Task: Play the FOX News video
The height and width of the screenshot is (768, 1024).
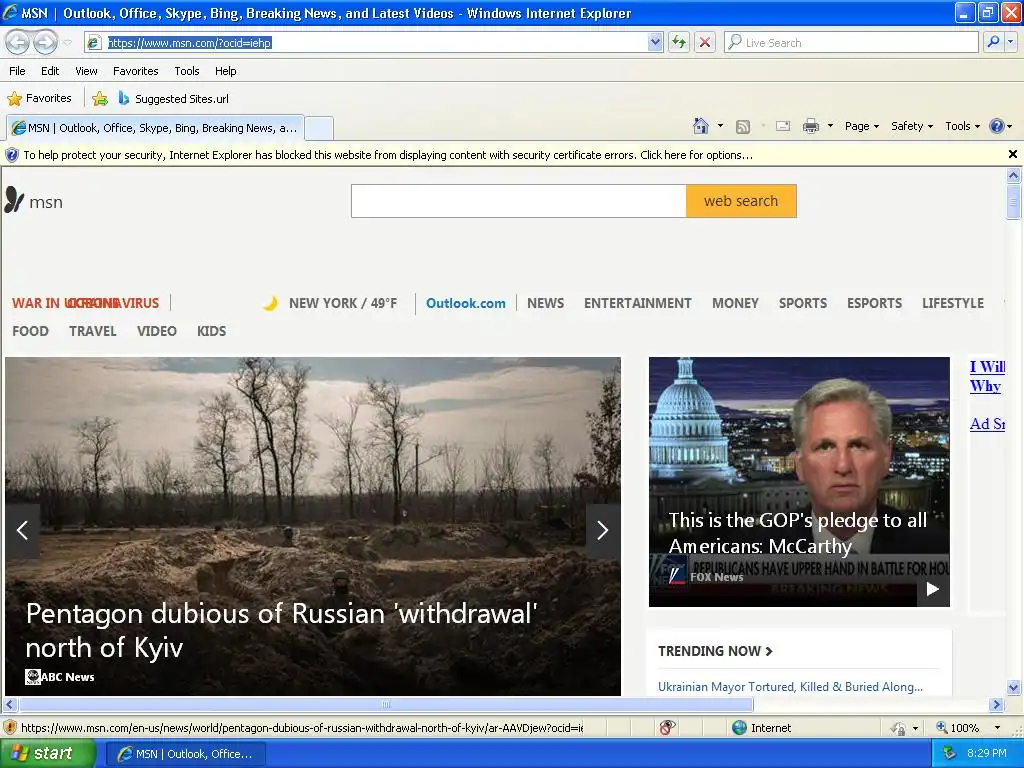Action: tap(933, 589)
